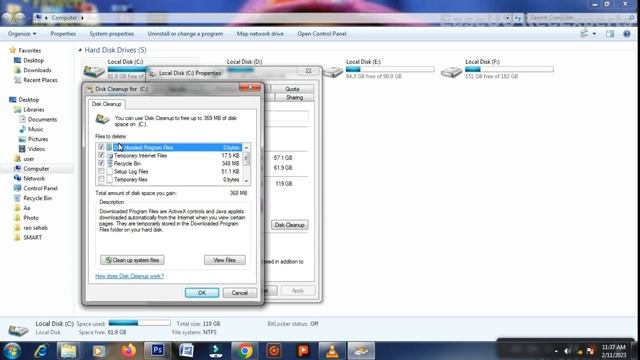Viewport: 640px width, 360px height.
Task: Click the Local Disk (F:) usage bar
Action: coord(509,69)
